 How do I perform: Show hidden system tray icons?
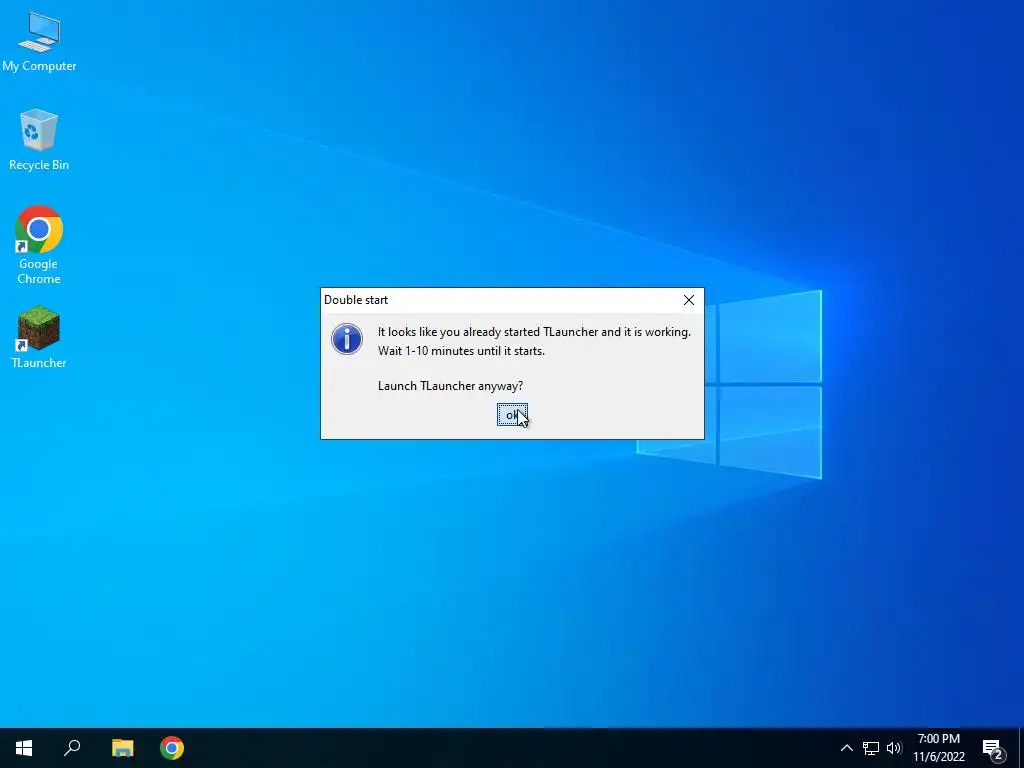coord(846,748)
